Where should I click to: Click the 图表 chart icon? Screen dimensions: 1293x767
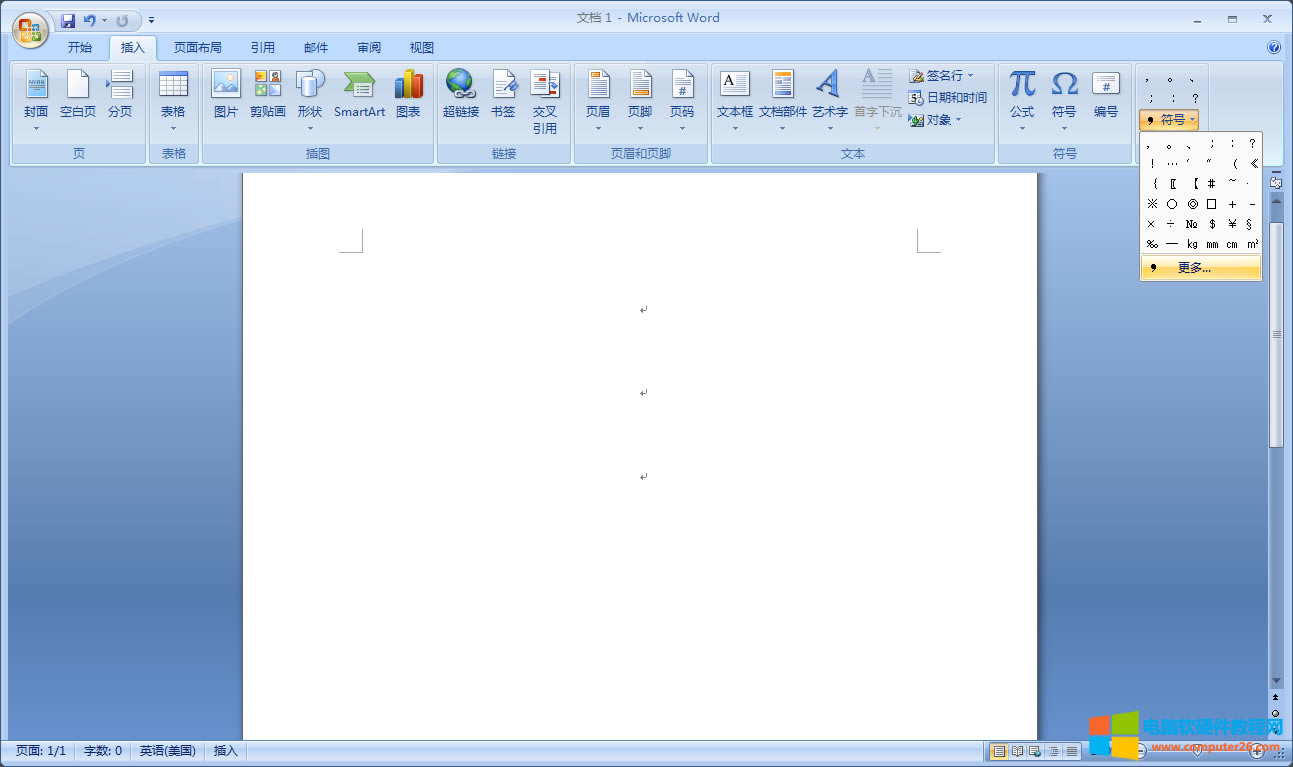408,94
